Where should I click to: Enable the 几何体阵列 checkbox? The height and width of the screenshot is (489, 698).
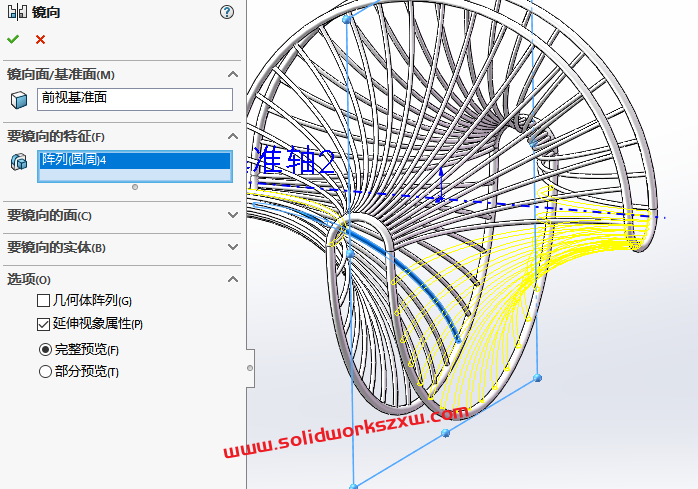point(43,301)
